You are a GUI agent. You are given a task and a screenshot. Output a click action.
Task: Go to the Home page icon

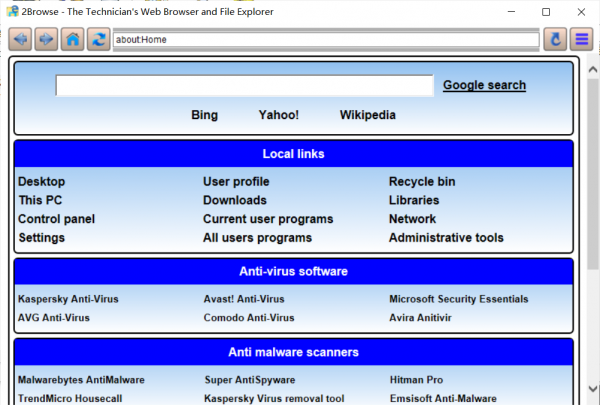(x=72, y=39)
